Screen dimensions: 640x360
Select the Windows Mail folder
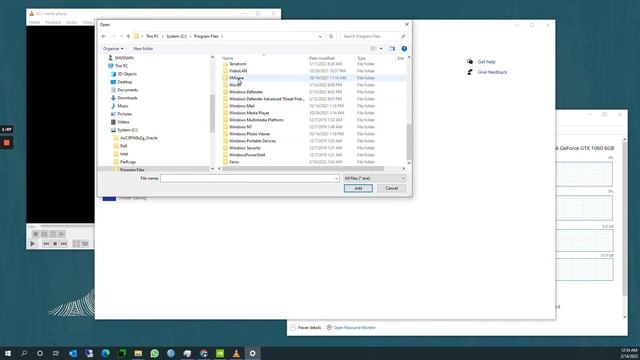pos(242,106)
